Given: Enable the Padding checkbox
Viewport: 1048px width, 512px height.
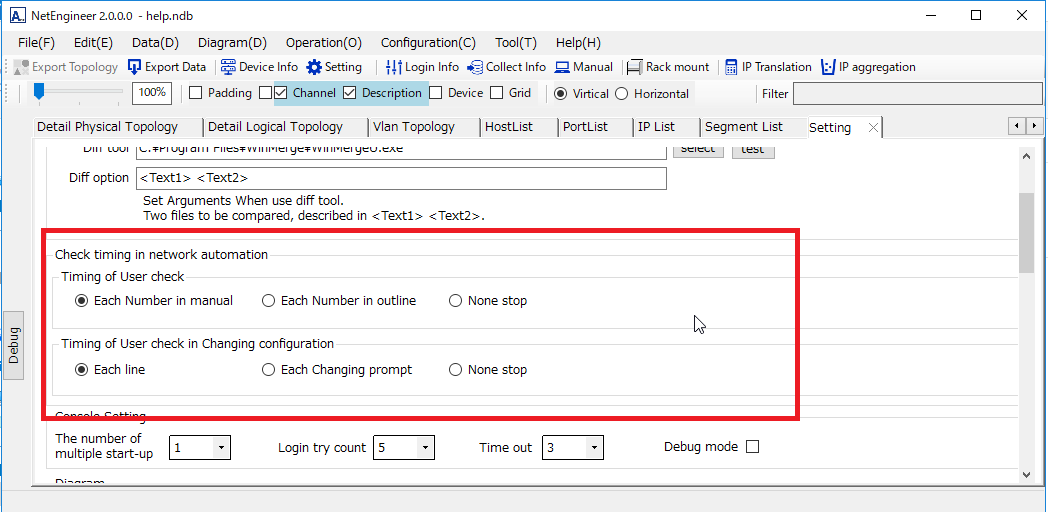Looking at the screenshot, I should [196, 93].
